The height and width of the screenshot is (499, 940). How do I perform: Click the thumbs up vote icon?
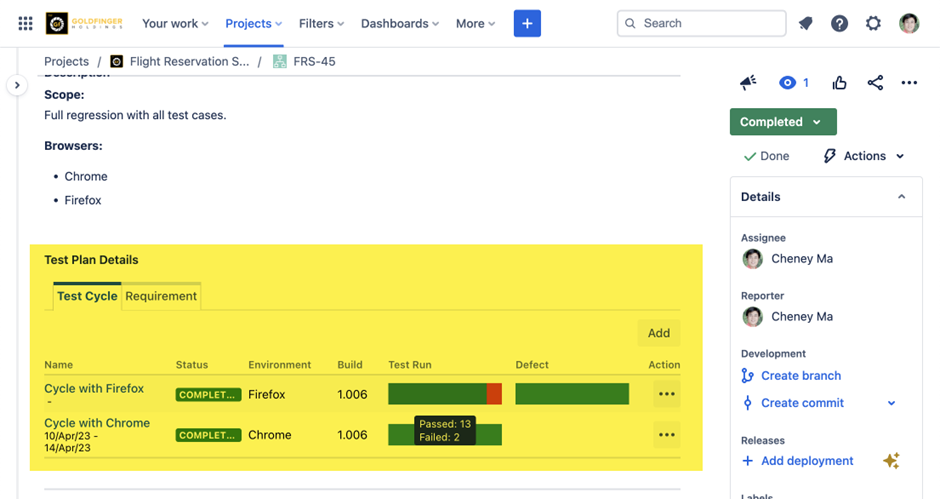coord(840,83)
